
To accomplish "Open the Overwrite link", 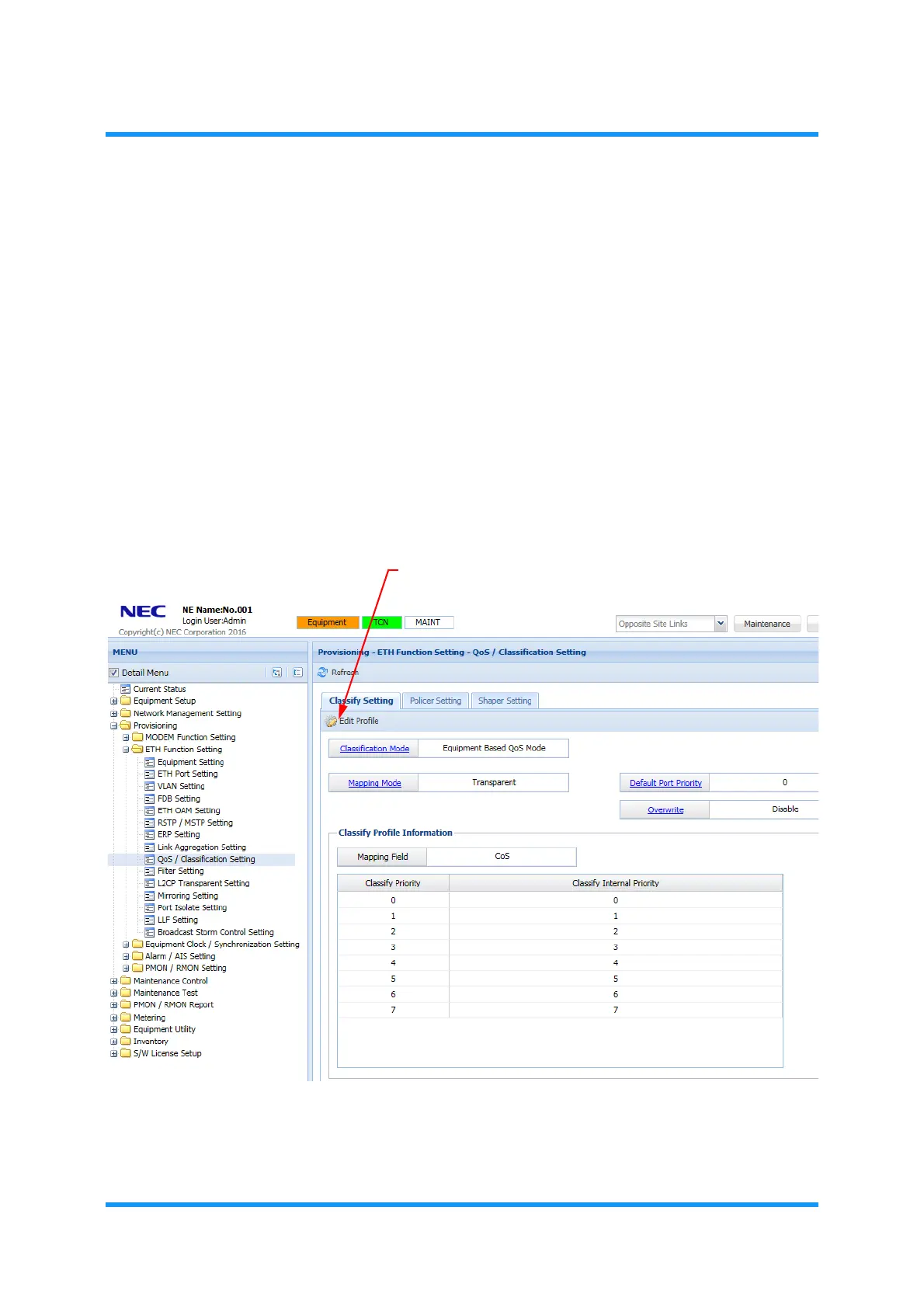I will coord(665,810).
